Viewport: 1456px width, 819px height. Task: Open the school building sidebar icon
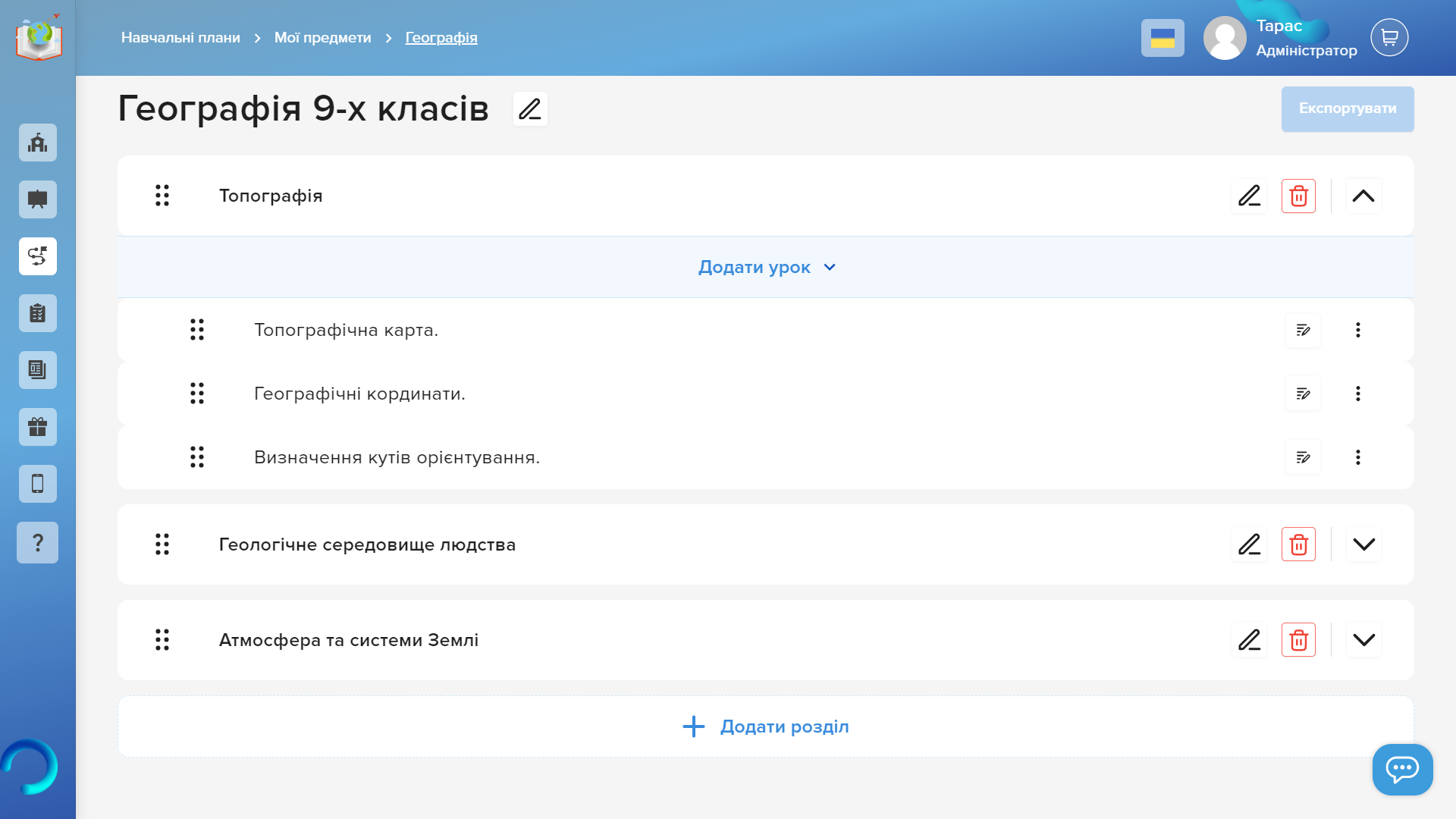tap(38, 143)
